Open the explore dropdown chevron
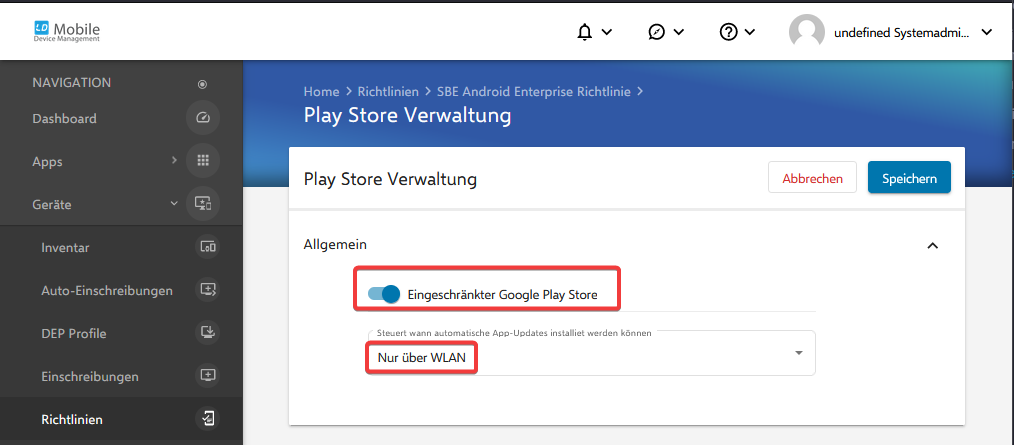The width and height of the screenshot is (1014, 445). pyautogui.click(x=678, y=32)
